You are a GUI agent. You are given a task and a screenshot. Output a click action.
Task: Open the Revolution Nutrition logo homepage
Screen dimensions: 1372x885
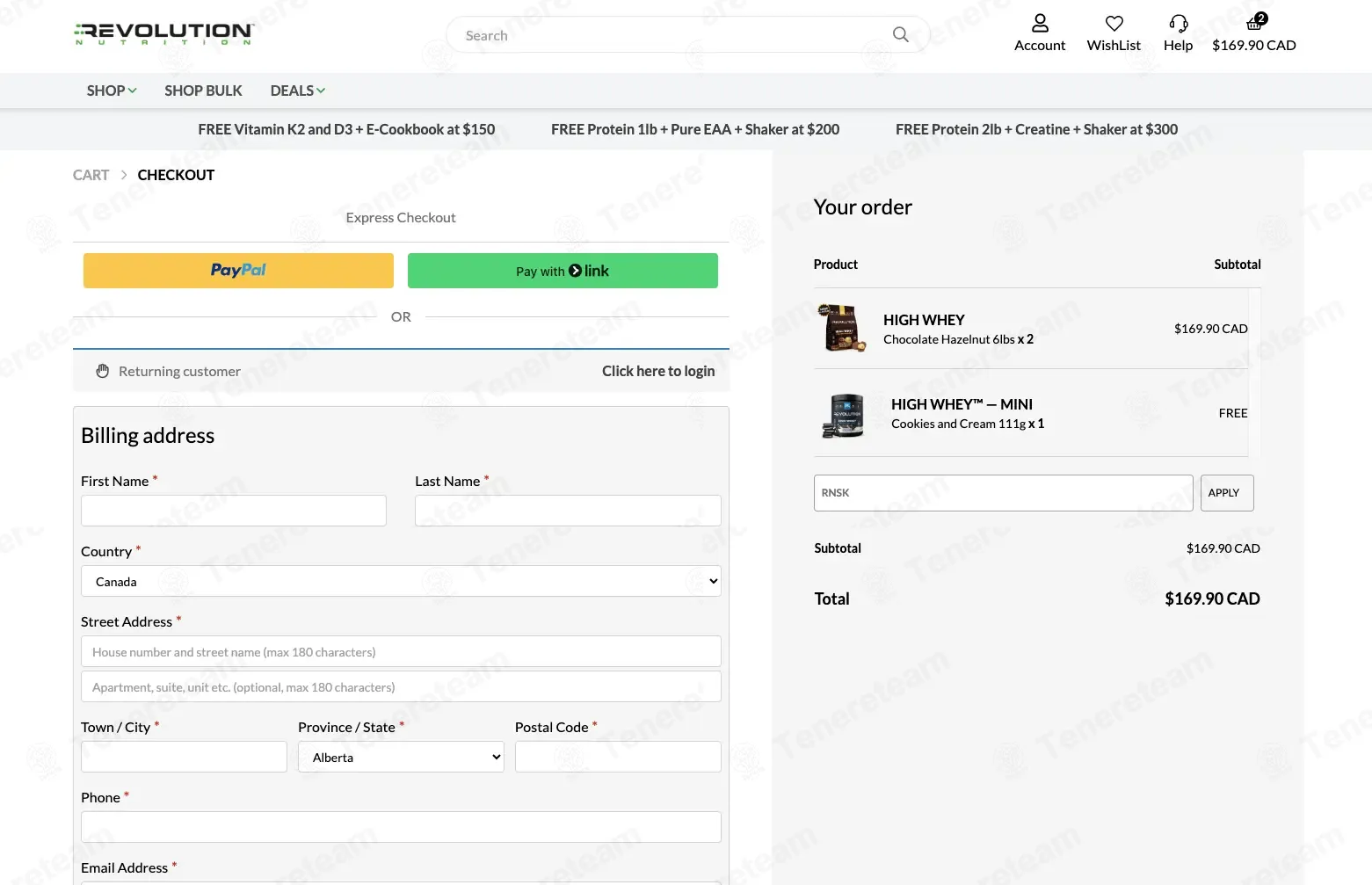[x=164, y=34]
